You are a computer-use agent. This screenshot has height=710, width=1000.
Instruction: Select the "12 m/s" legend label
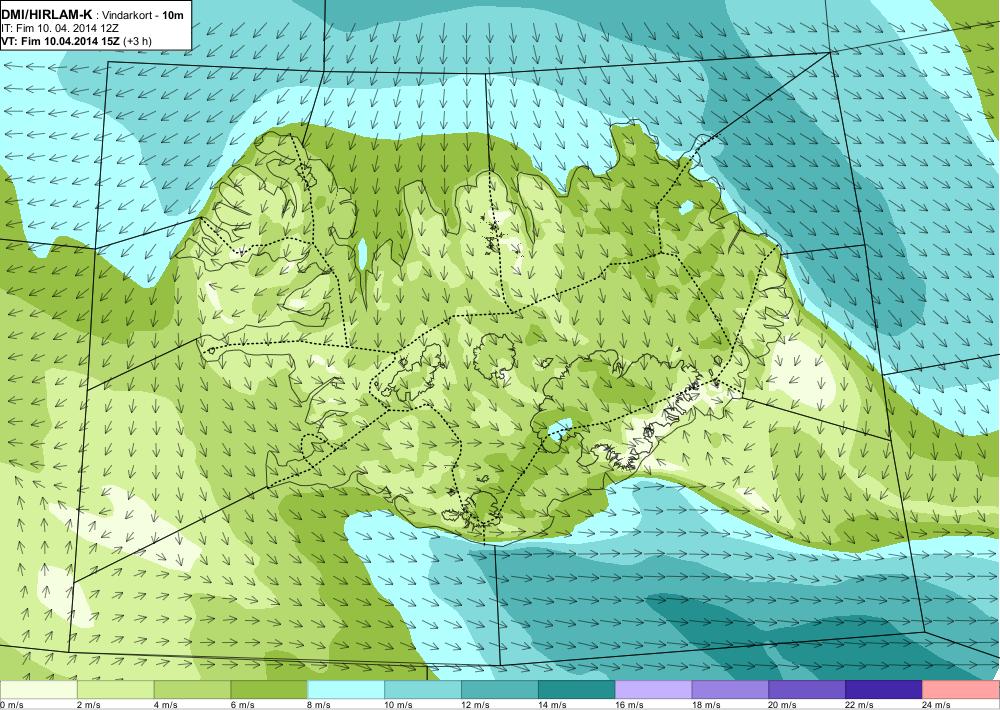tap(476, 705)
